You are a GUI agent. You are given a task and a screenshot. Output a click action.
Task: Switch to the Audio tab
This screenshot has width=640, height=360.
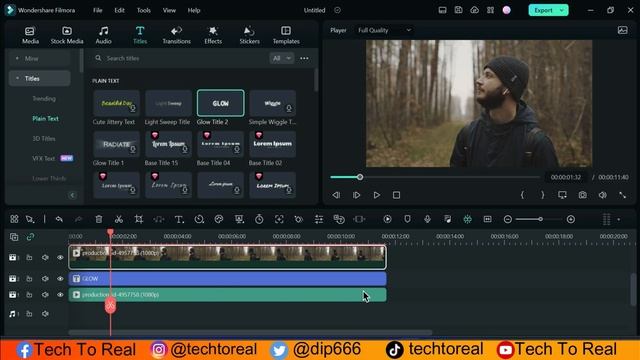[103, 35]
